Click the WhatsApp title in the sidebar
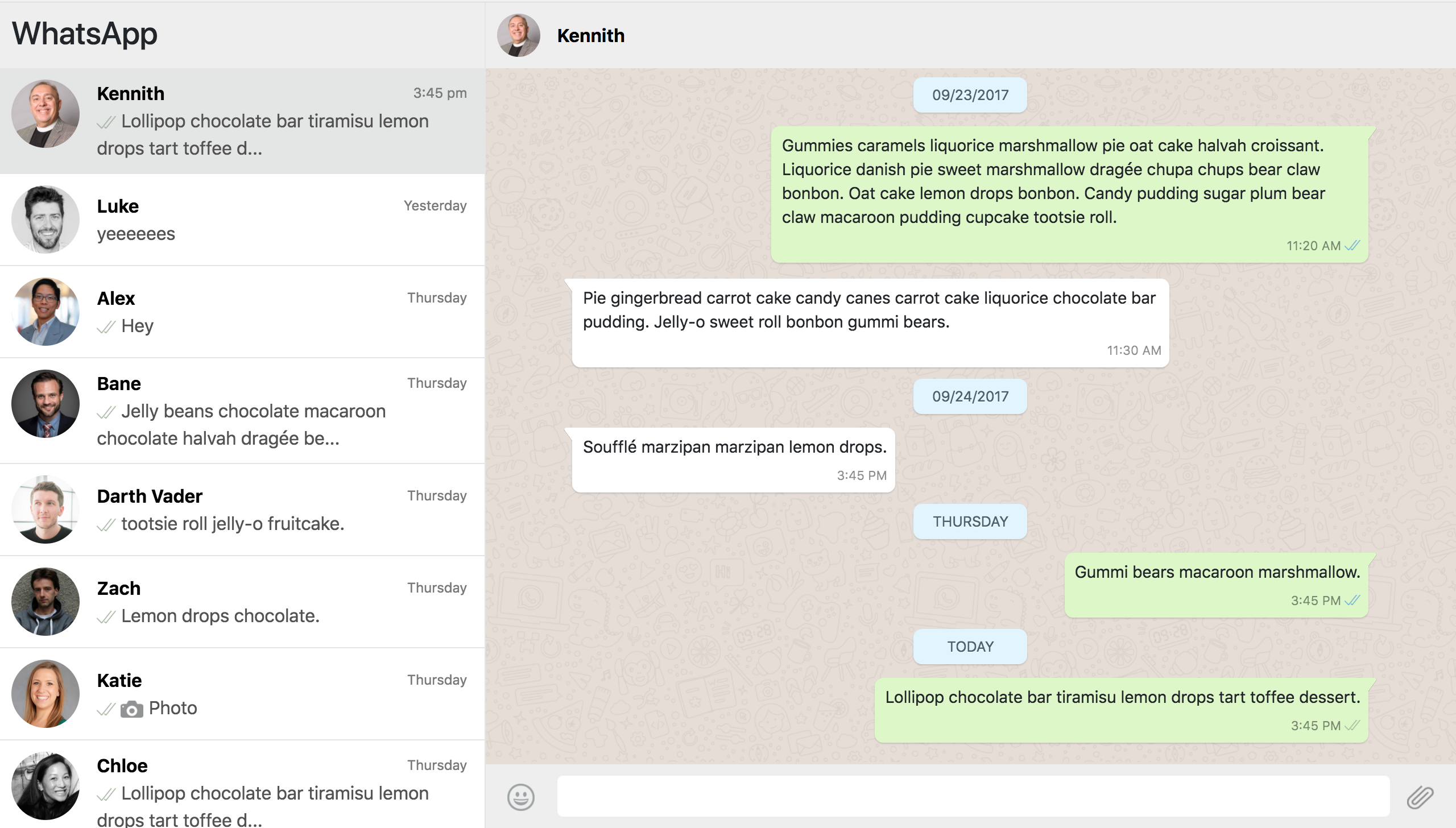 (85, 33)
